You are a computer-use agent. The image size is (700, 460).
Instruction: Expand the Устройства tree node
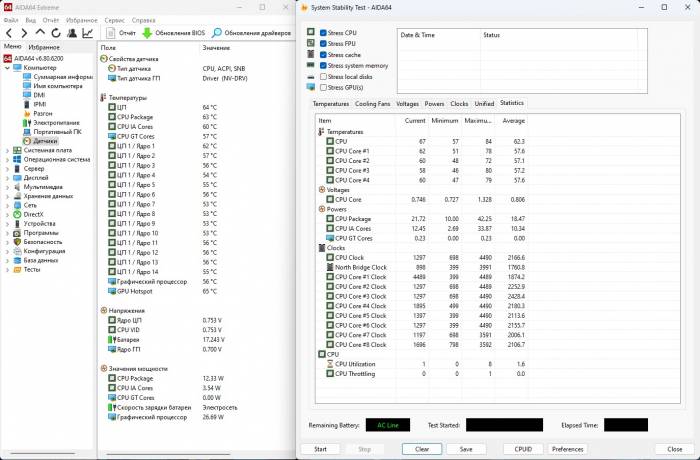click(x=7, y=224)
